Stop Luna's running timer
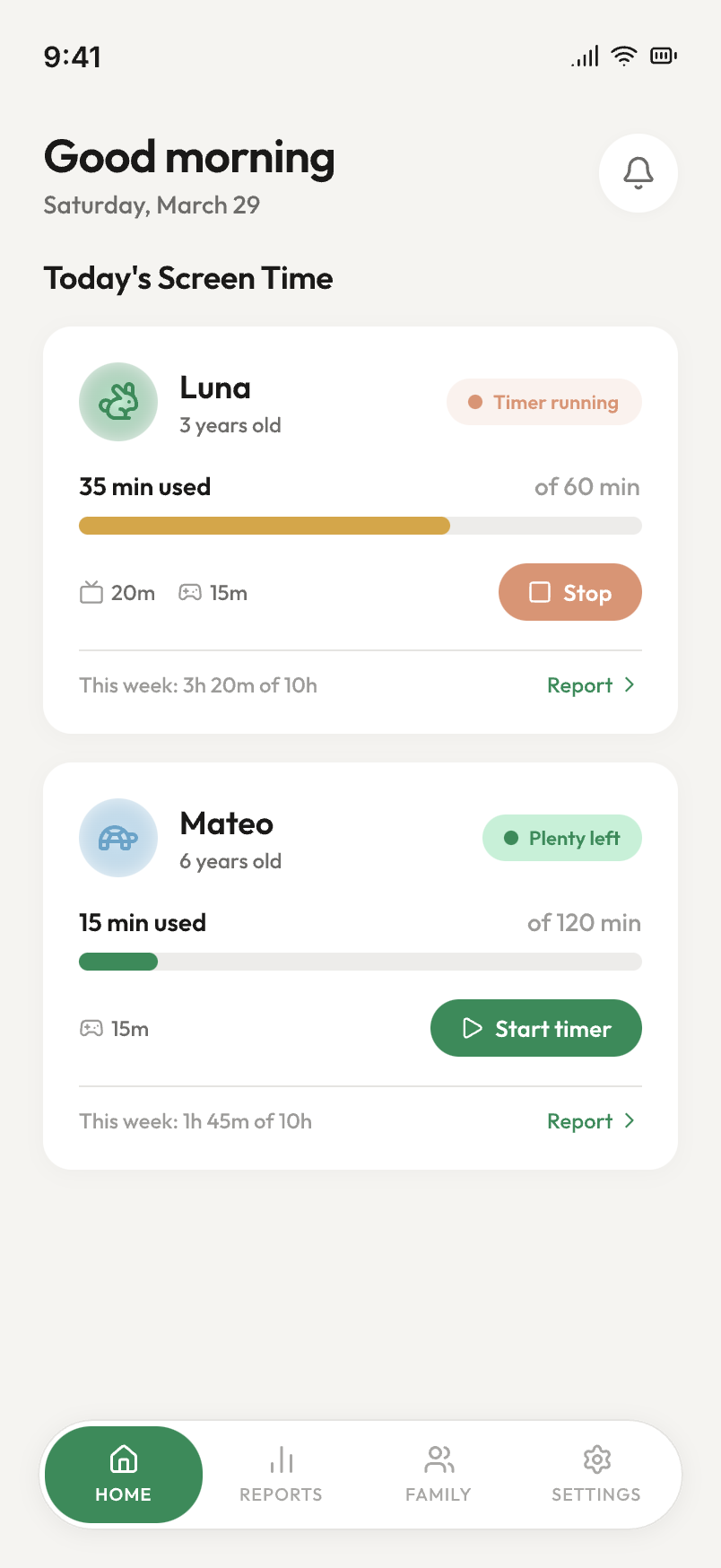This screenshot has height=1568, width=721. [569, 592]
